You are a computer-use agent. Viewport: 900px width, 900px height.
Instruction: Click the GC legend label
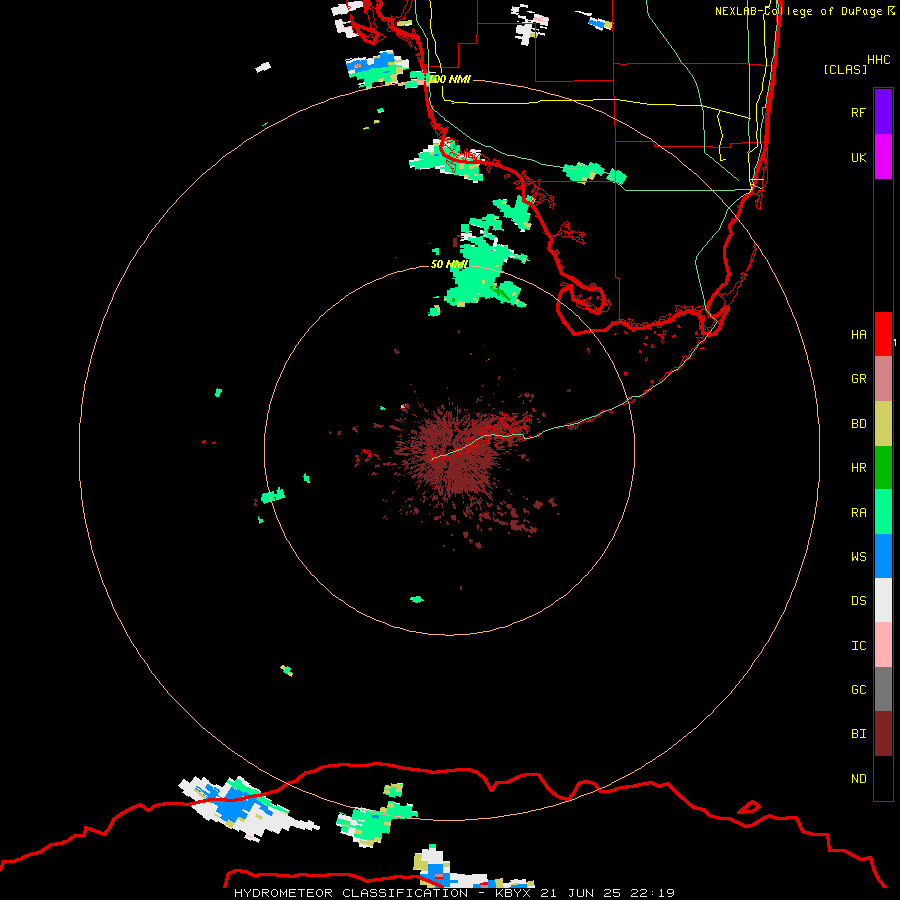[858, 690]
